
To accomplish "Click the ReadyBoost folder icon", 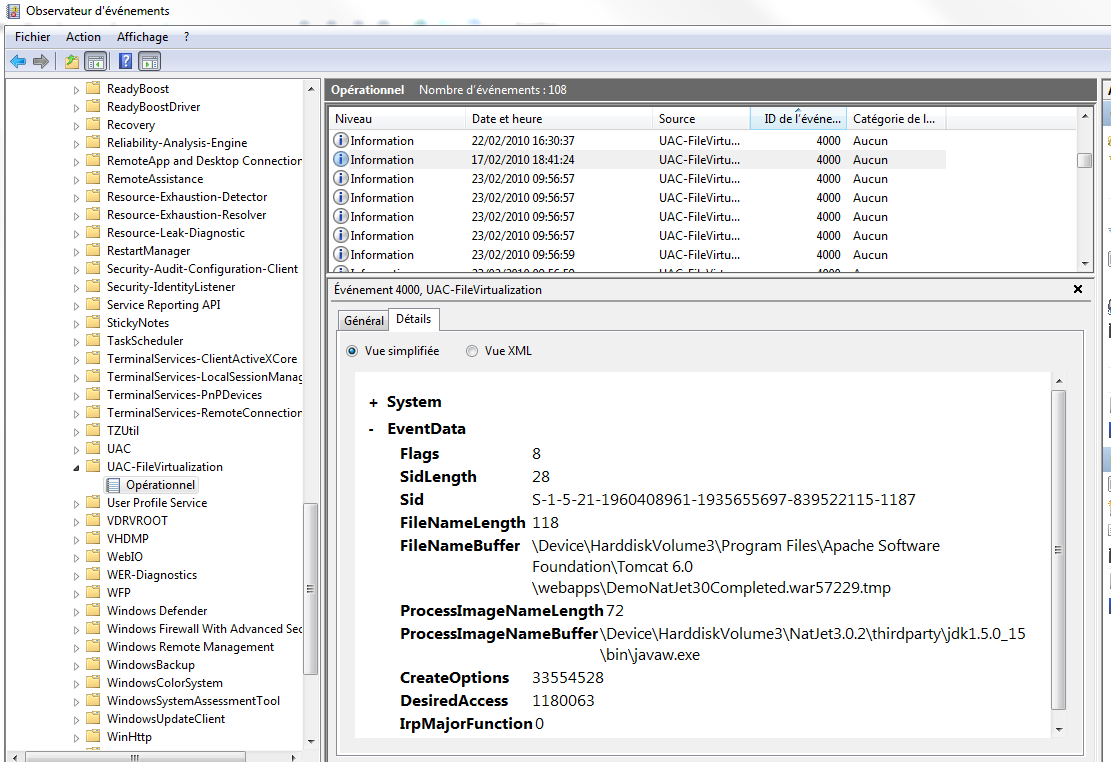I will tap(93, 89).
